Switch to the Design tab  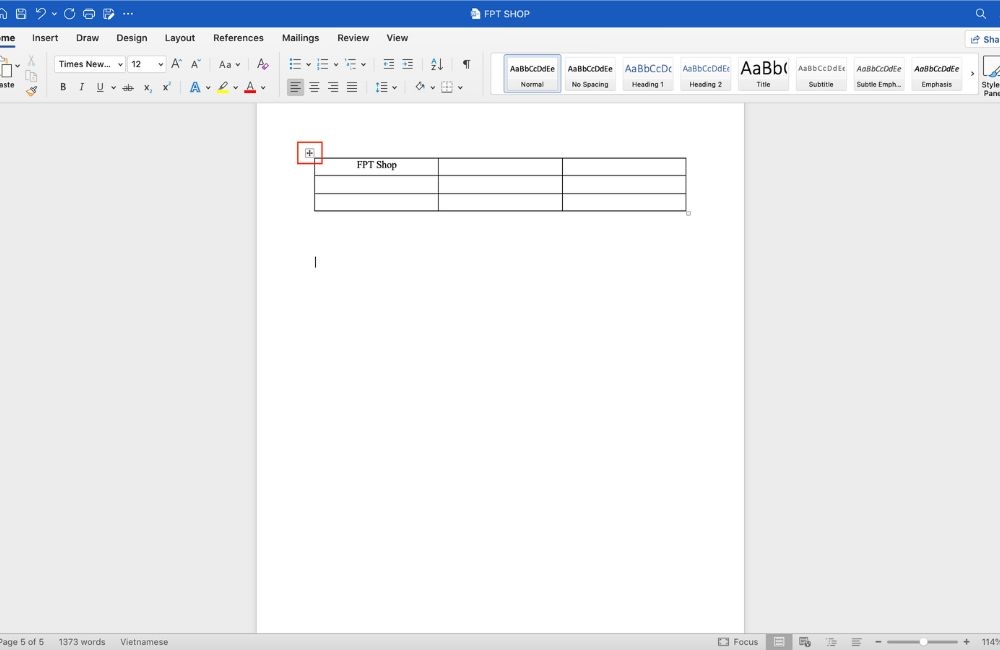coord(131,38)
